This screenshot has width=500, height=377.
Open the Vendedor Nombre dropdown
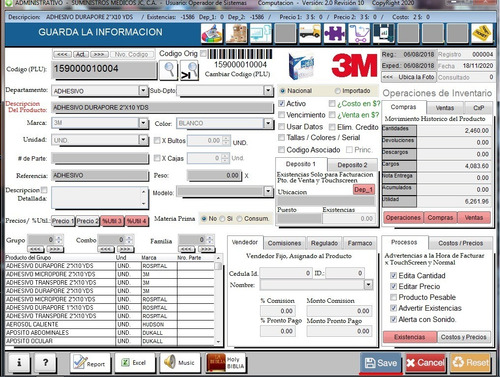tap(368, 285)
